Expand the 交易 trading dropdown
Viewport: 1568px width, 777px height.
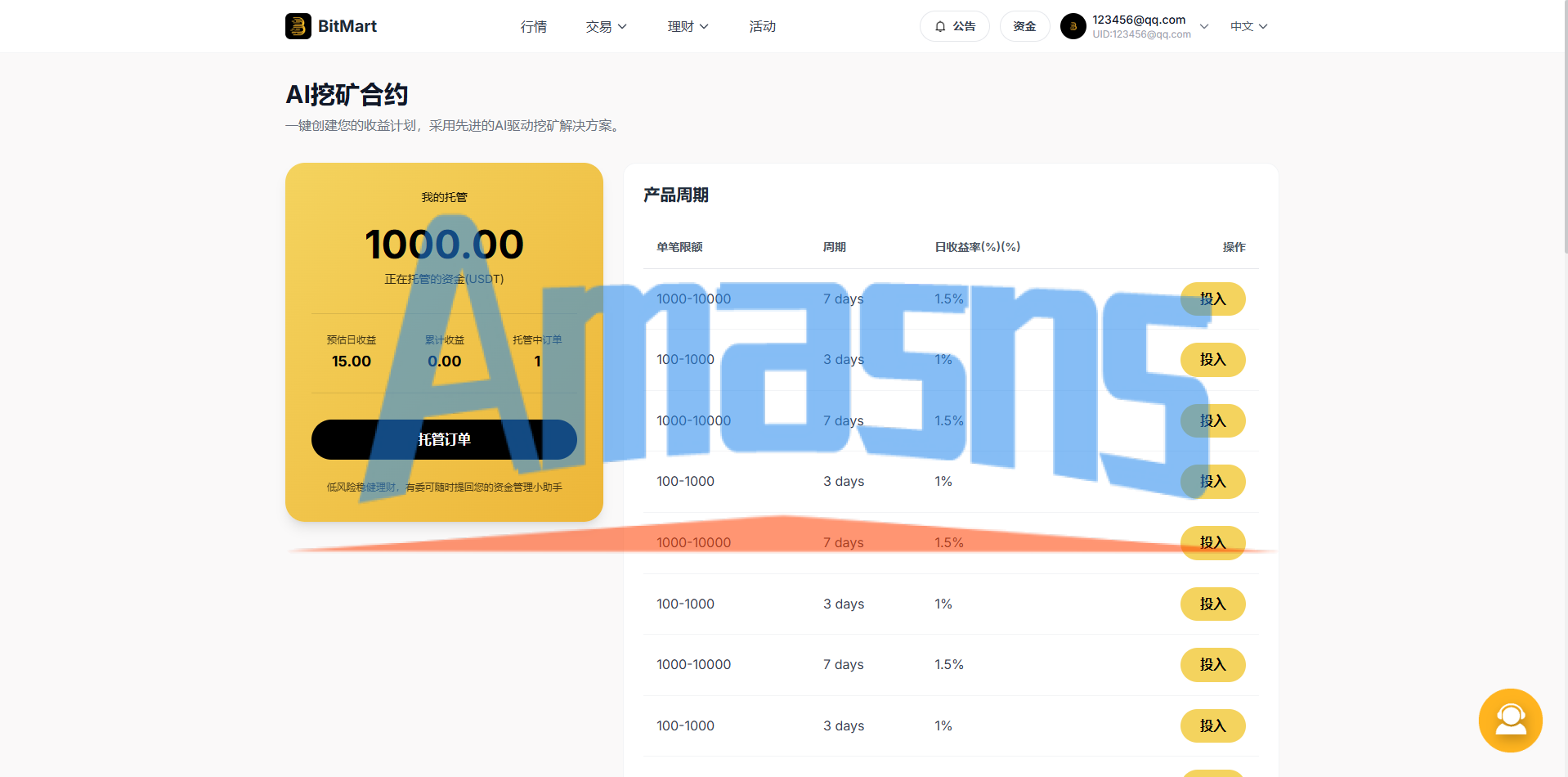(606, 26)
